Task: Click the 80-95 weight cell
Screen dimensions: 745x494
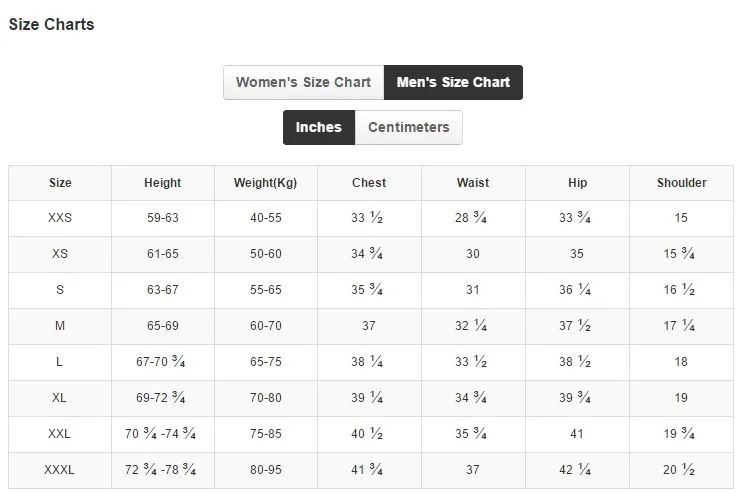Action: point(266,470)
